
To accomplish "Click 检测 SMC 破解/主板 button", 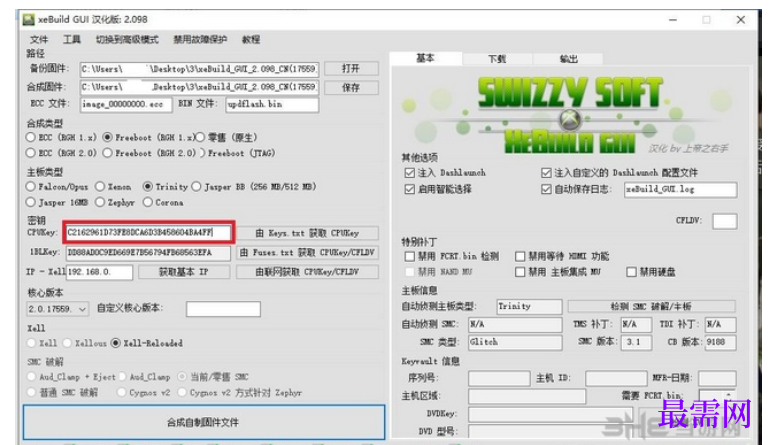I will 652,306.
